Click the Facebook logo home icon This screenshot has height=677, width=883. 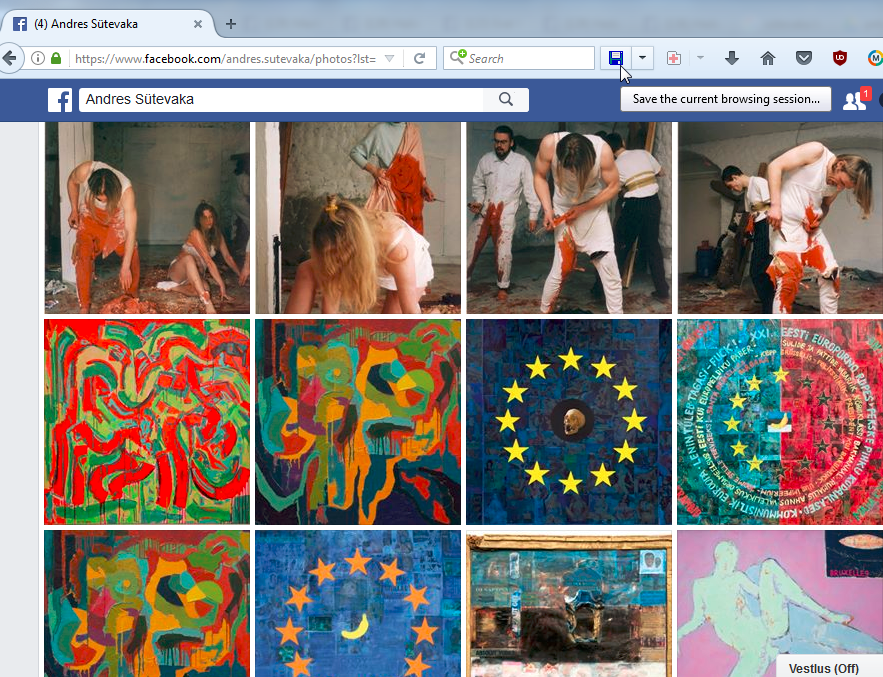(60, 100)
